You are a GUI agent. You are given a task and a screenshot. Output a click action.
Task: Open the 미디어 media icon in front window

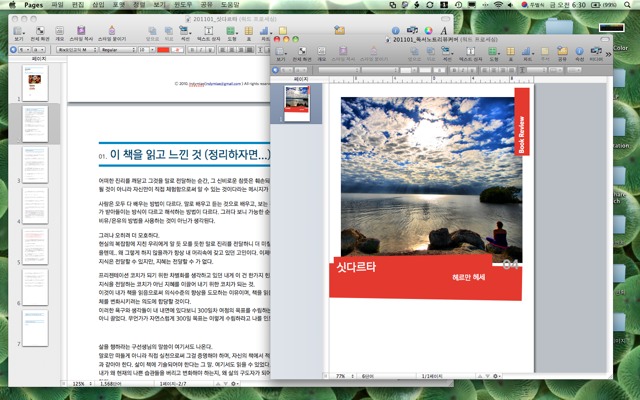pyautogui.click(x=596, y=51)
